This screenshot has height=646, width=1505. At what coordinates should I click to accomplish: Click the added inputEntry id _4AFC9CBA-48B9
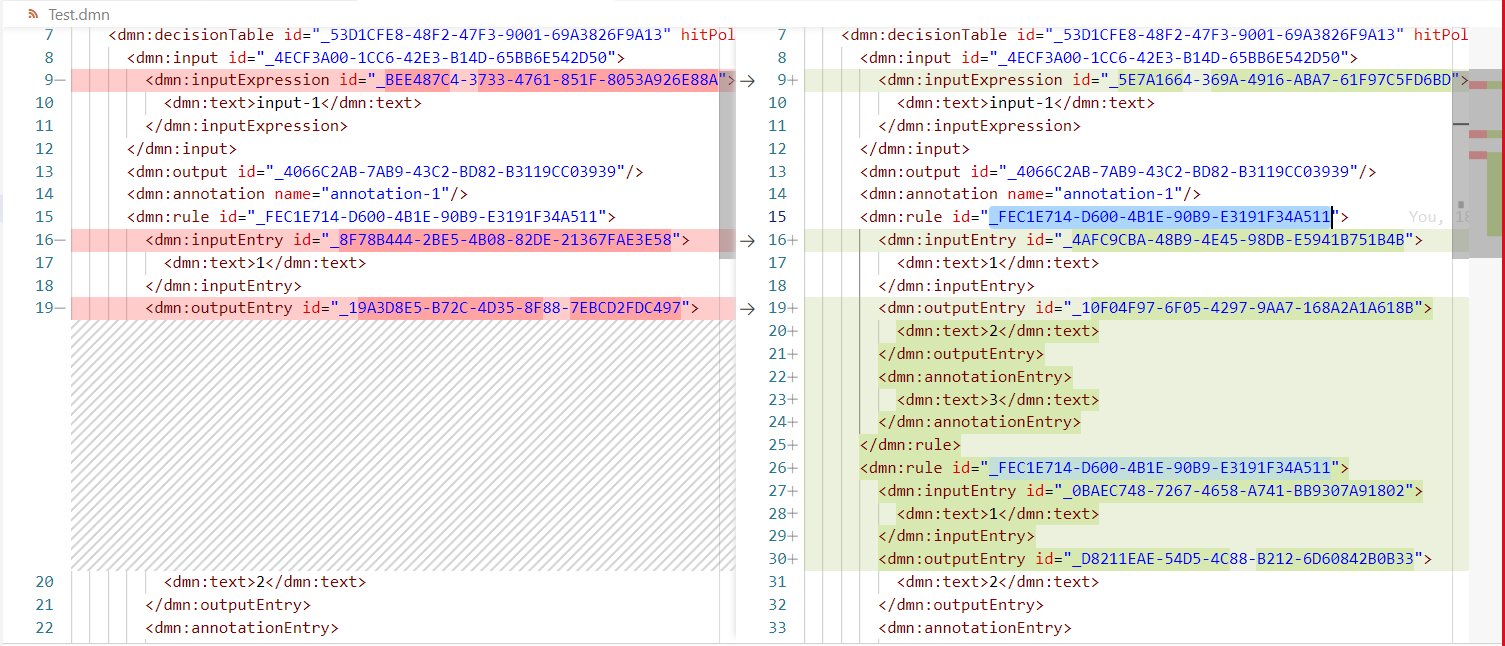pos(1234,240)
